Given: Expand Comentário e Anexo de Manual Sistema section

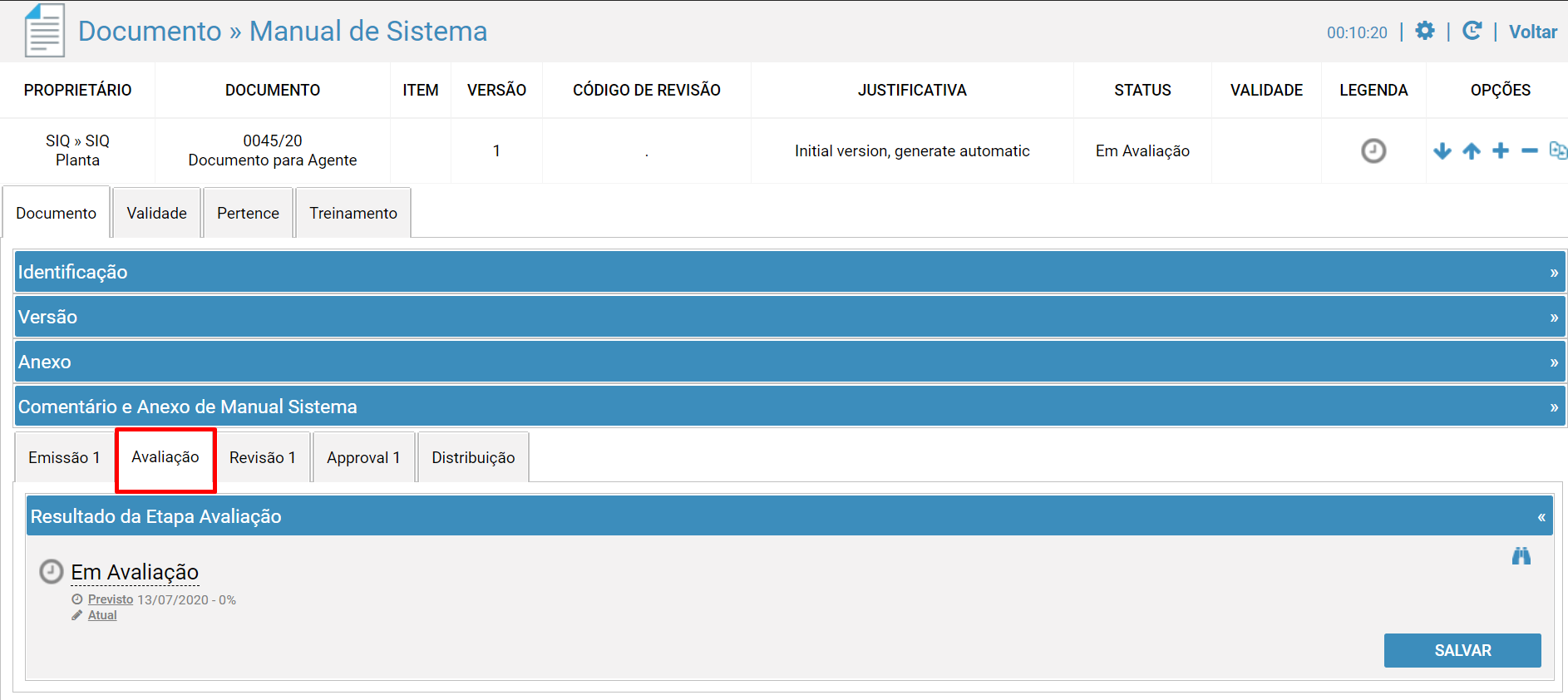Looking at the screenshot, I should point(790,407).
